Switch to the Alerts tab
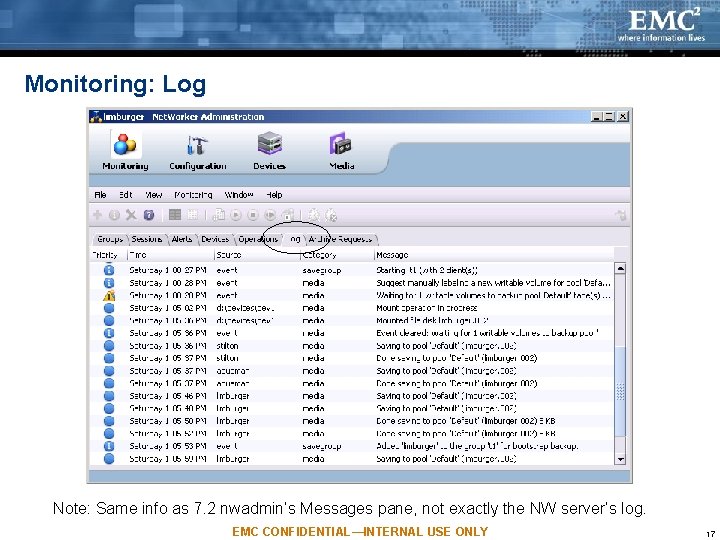Viewport: 720px width, 540px height. click(x=182, y=239)
